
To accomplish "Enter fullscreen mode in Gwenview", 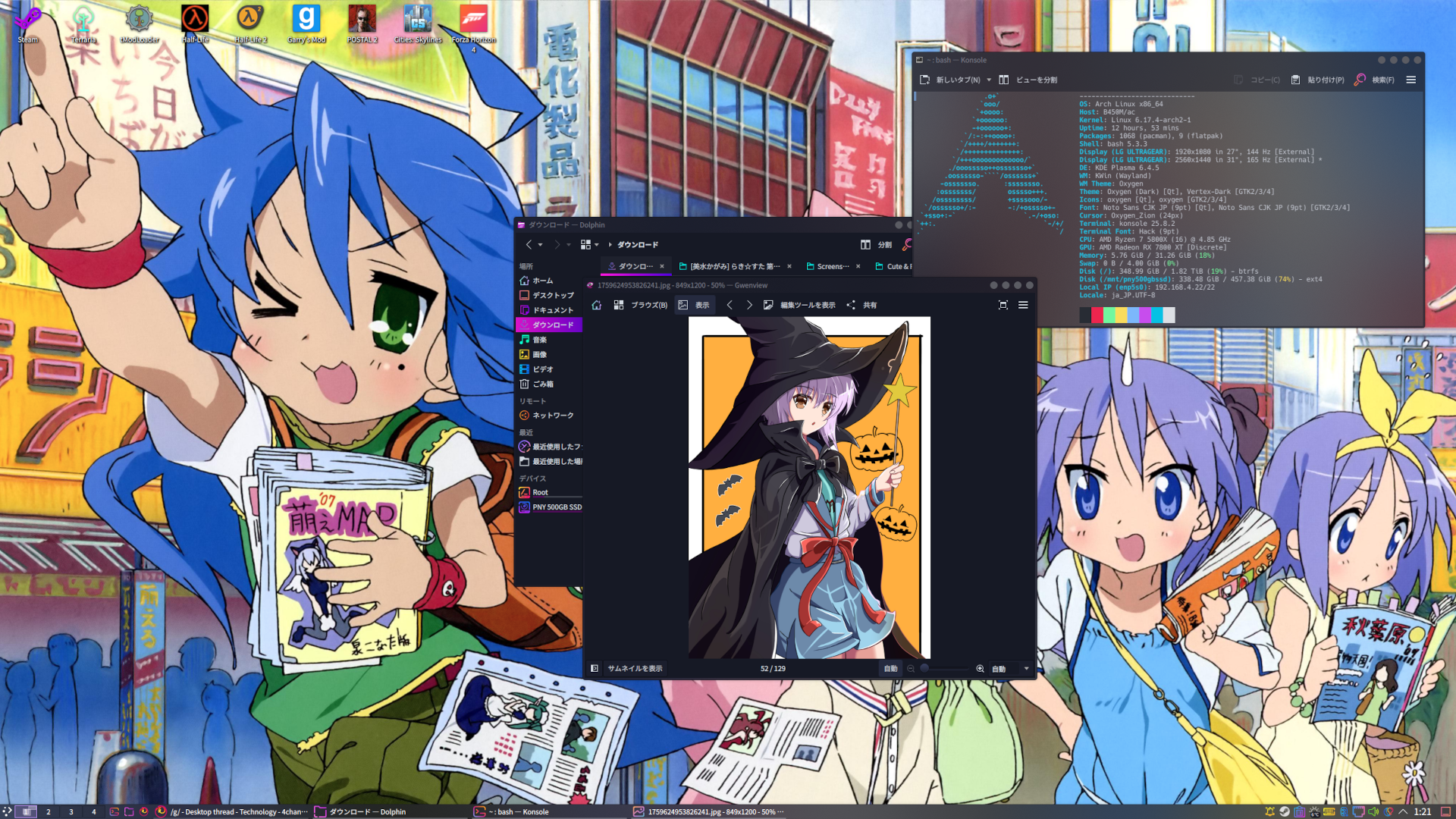I will pyautogui.click(x=1003, y=305).
